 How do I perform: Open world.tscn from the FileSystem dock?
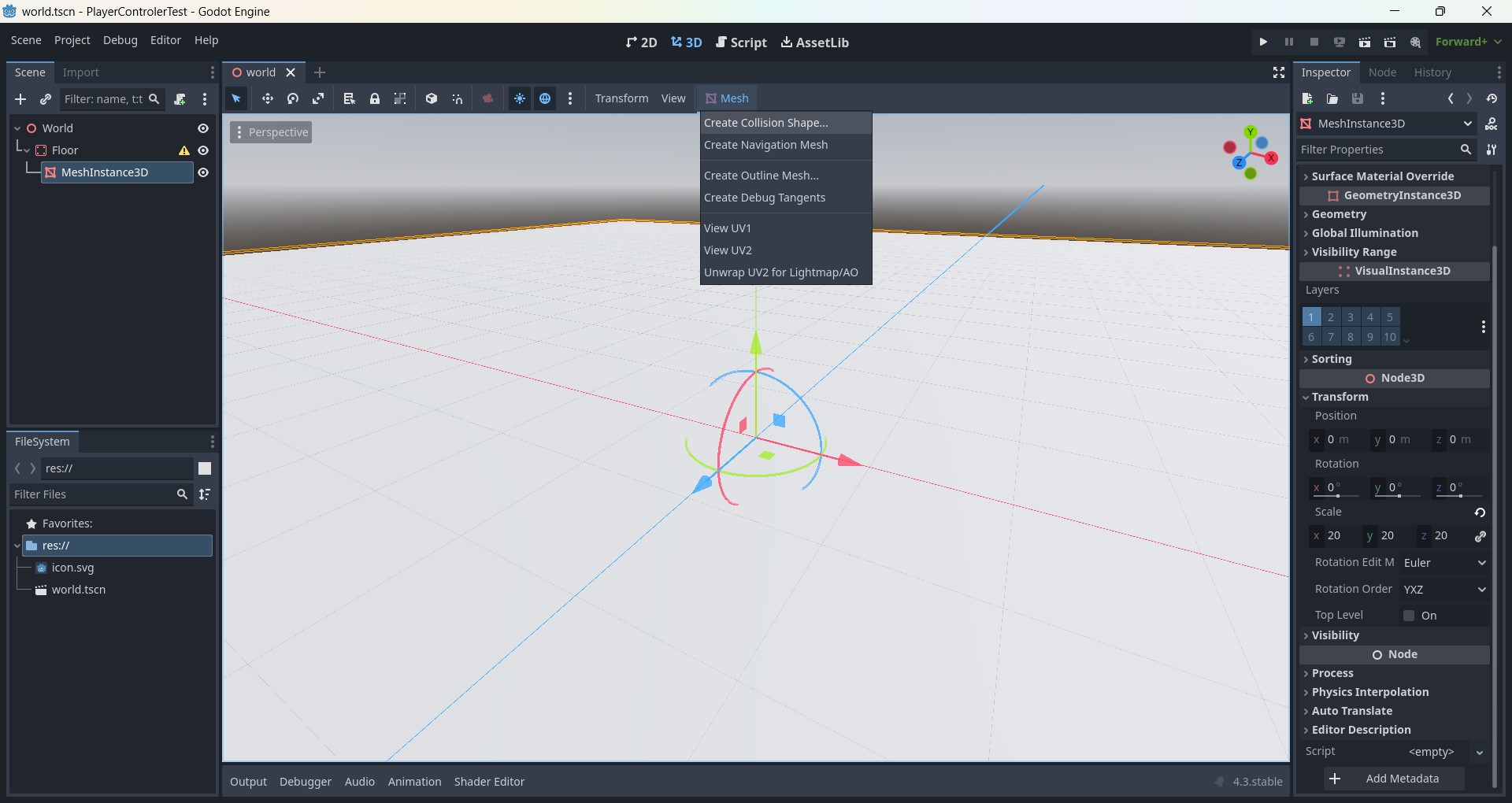point(78,590)
